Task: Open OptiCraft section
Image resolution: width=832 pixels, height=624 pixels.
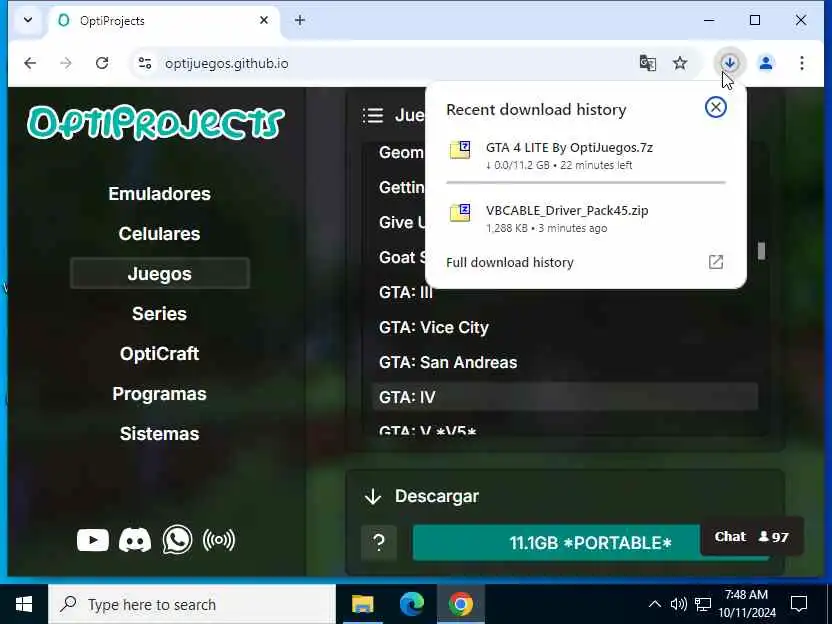Action: (x=159, y=353)
